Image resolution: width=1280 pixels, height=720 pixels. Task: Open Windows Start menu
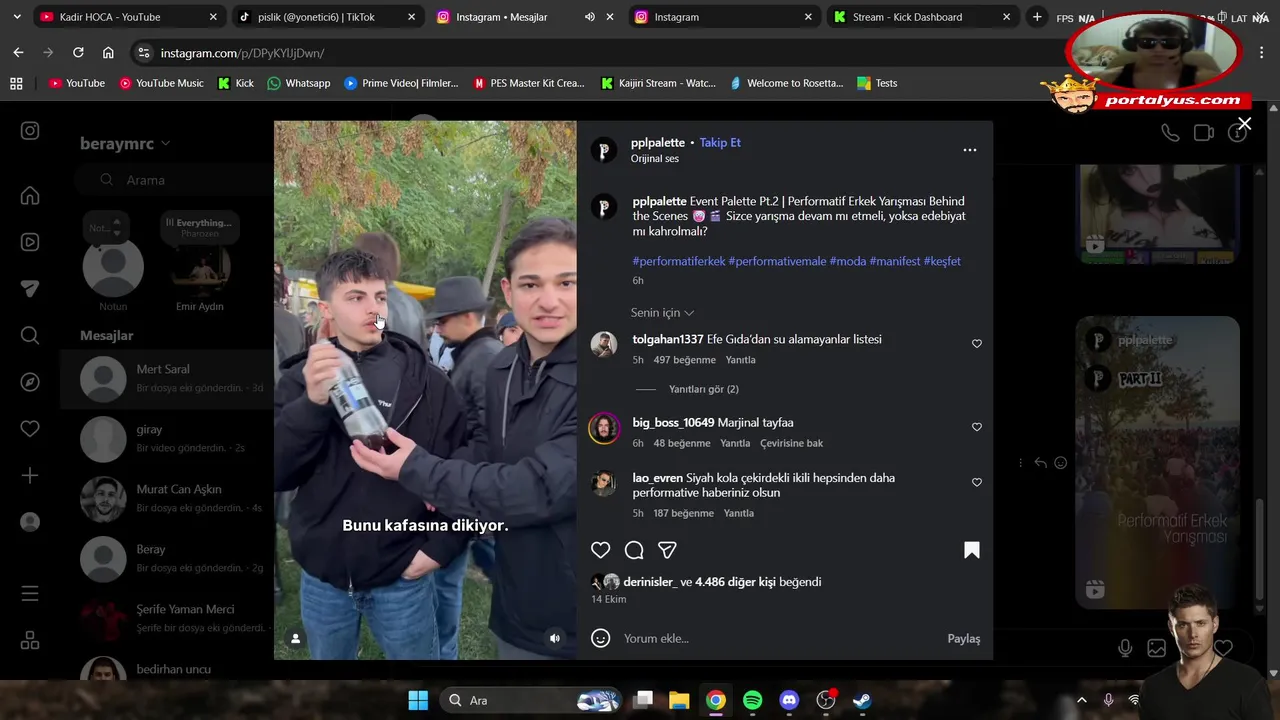418,701
